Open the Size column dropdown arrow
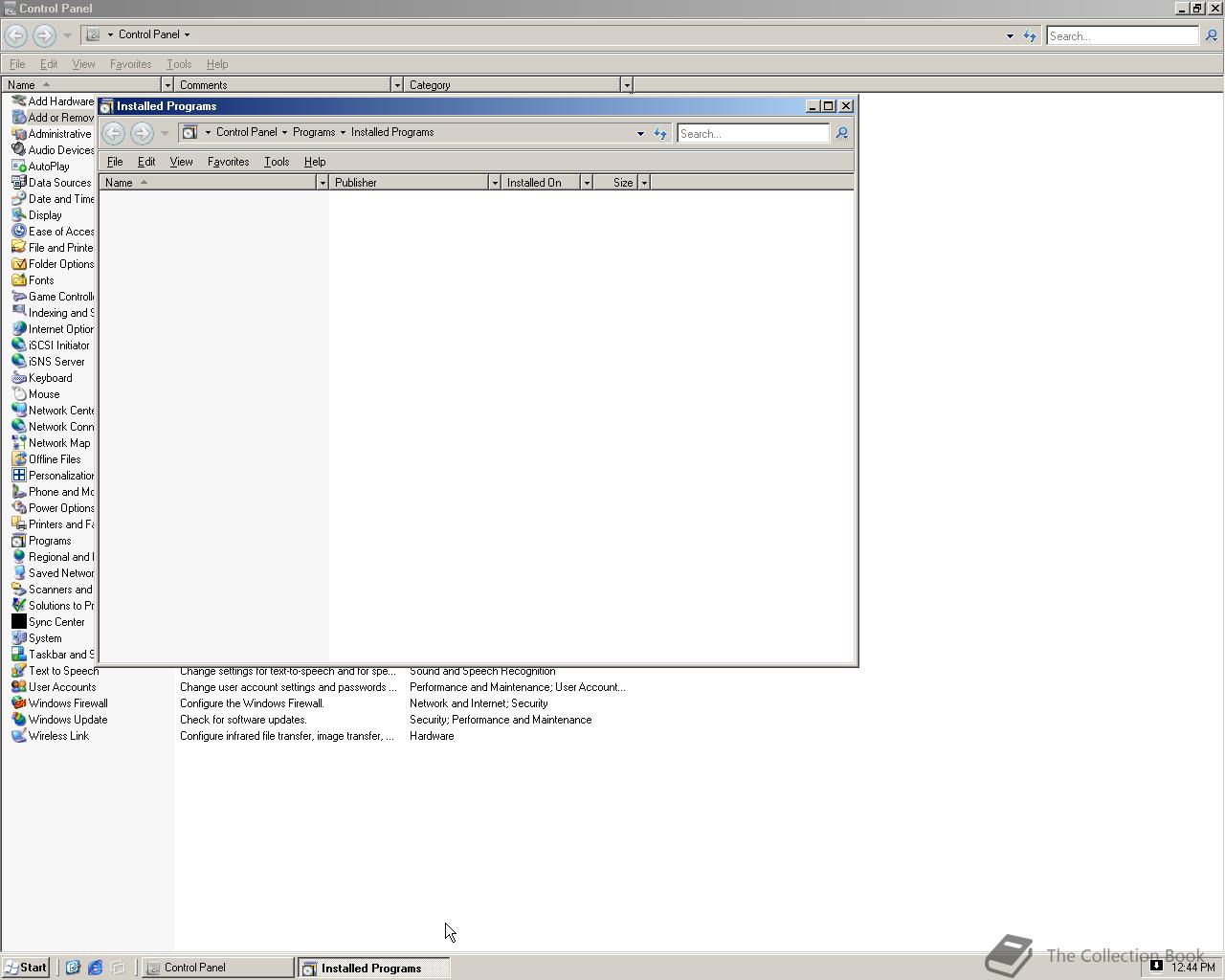Image resolution: width=1225 pixels, height=980 pixels. (x=644, y=183)
